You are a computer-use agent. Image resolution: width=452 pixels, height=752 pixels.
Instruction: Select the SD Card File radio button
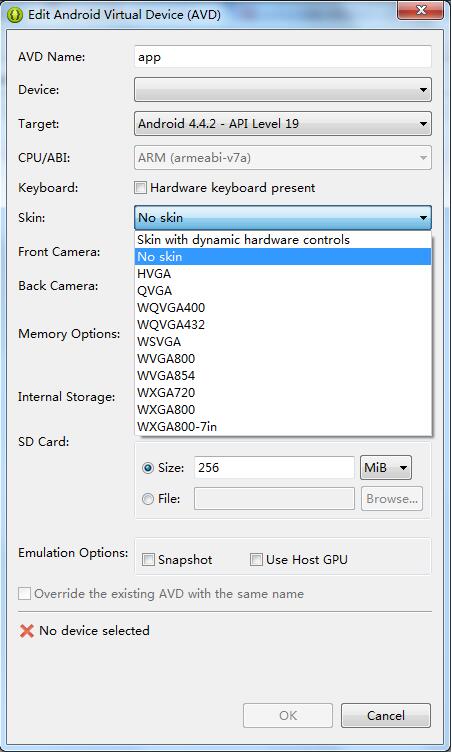pyautogui.click(x=148, y=499)
